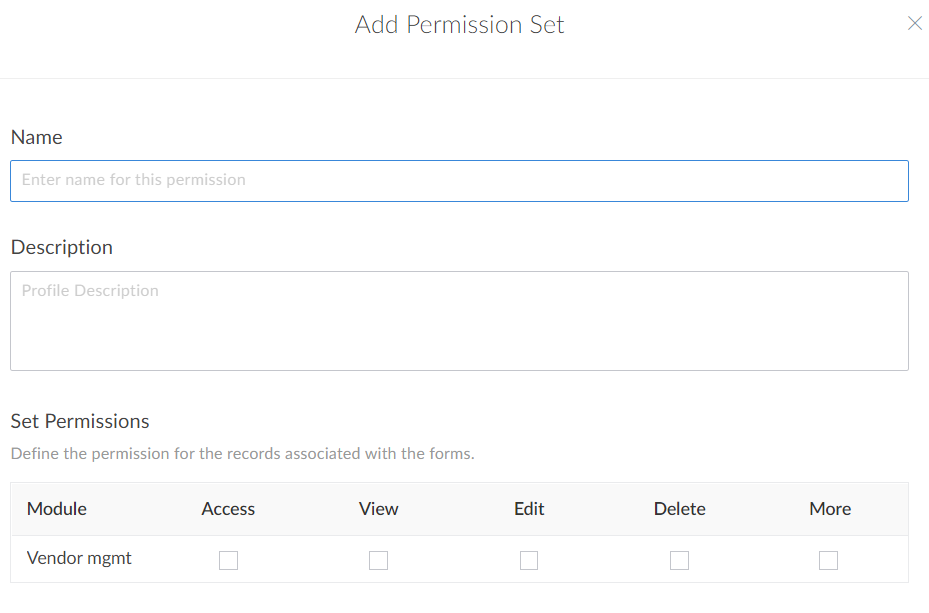Click the permission Name input field
This screenshot has height=613, width=929.
459,181
